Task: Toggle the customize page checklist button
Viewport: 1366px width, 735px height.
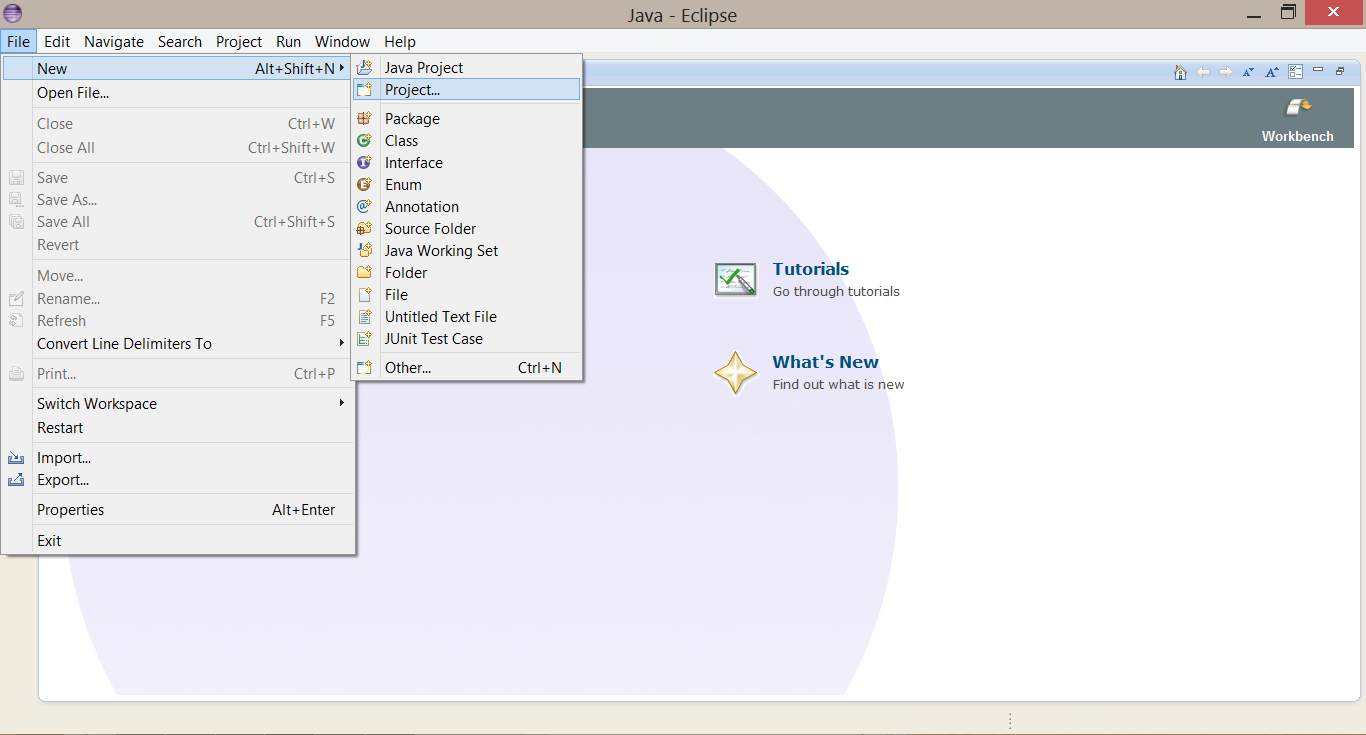Action: tap(1296, 72)
